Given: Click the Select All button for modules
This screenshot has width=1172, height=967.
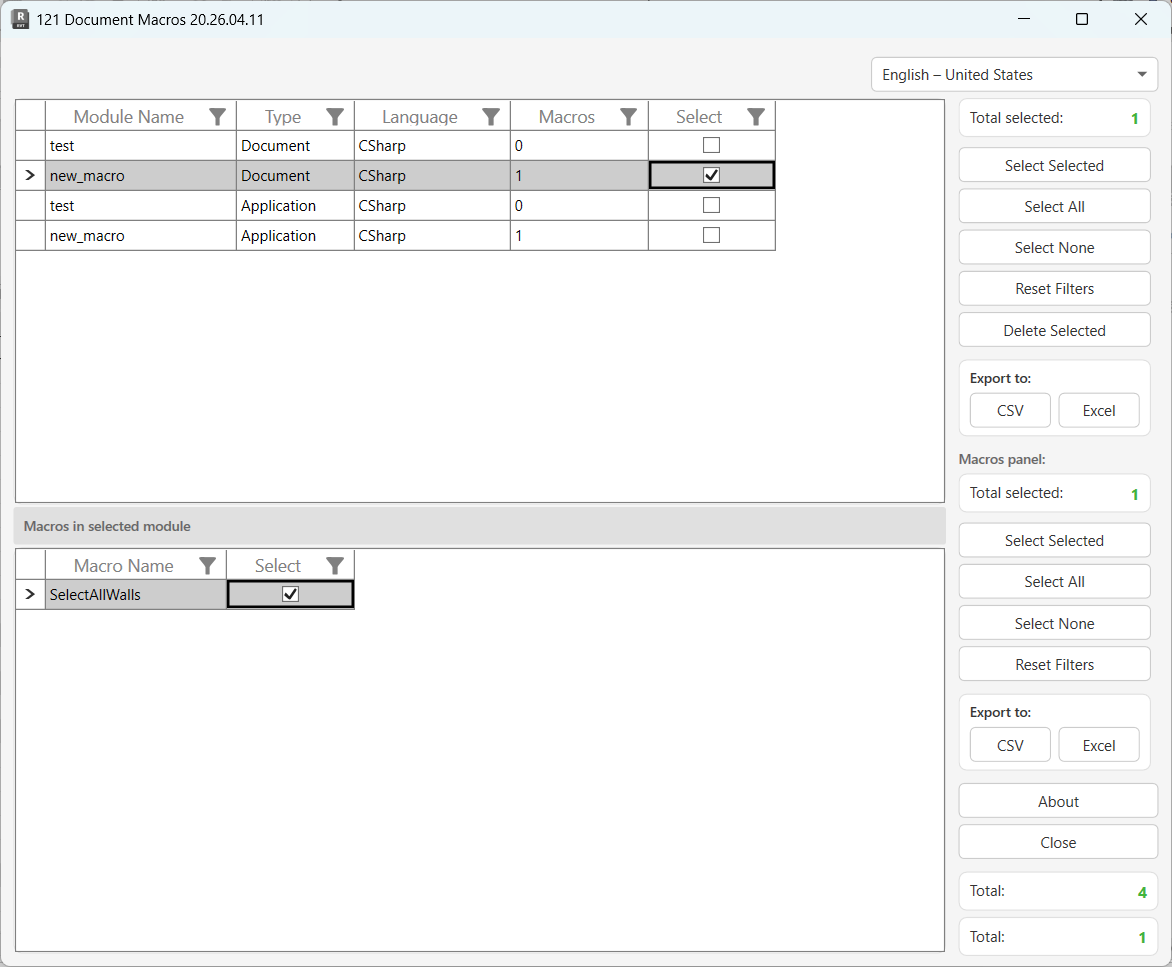Looking at the screenshot, I should tap(1054, 206).
